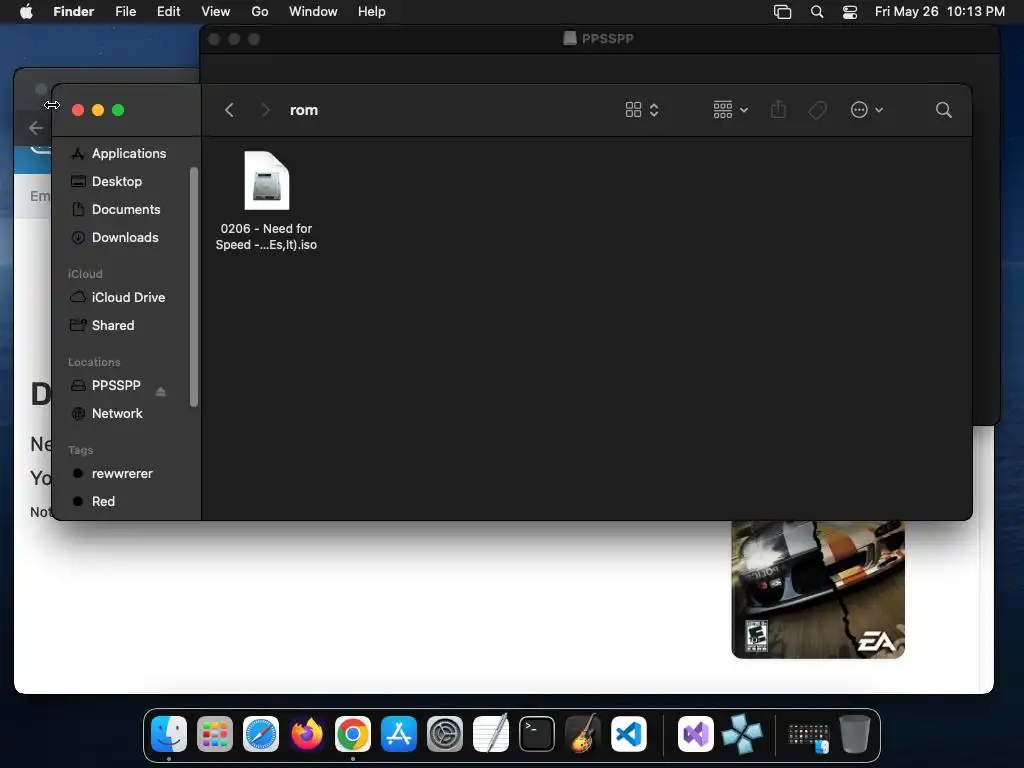Select the PPSSPP volume in Locations
The width and height of the screenshot is (1024, 768).
click(116, 385)
